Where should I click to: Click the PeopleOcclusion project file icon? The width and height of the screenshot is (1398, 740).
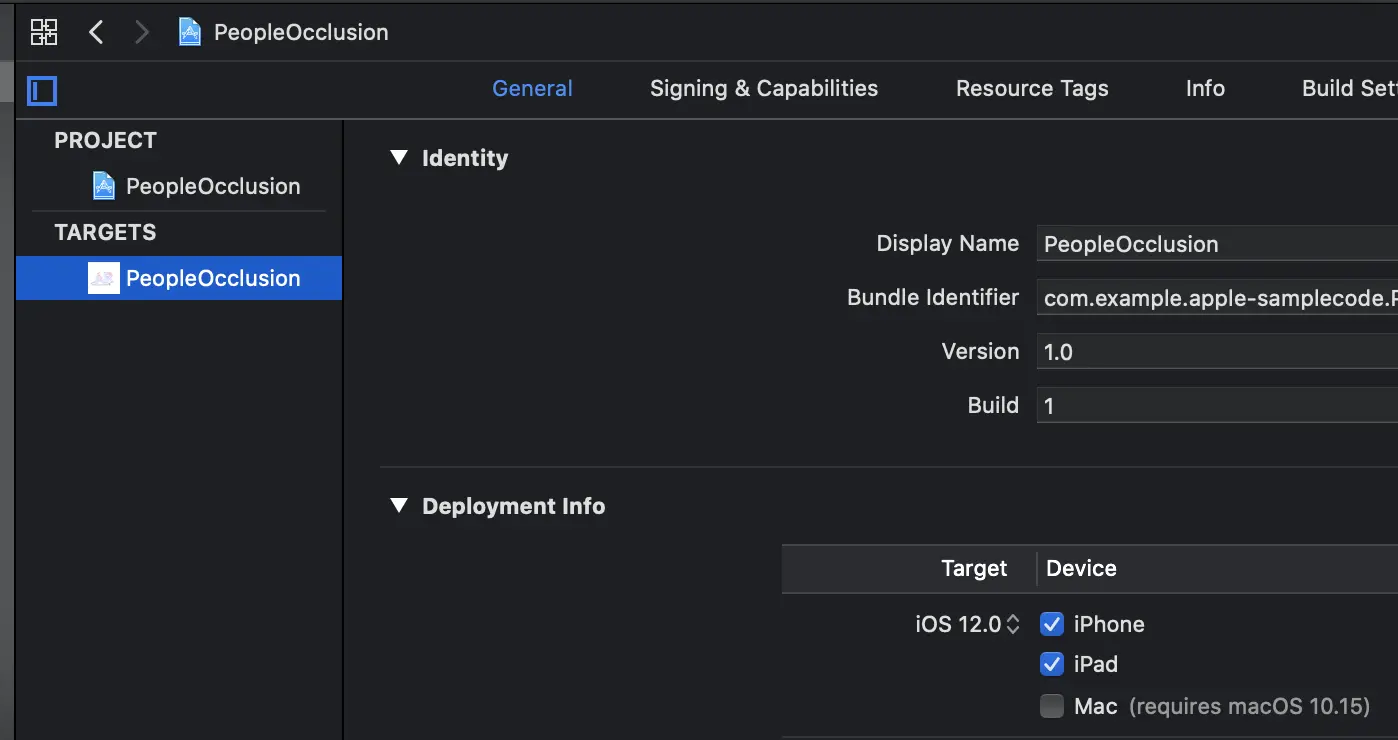(x=103, y=186)
